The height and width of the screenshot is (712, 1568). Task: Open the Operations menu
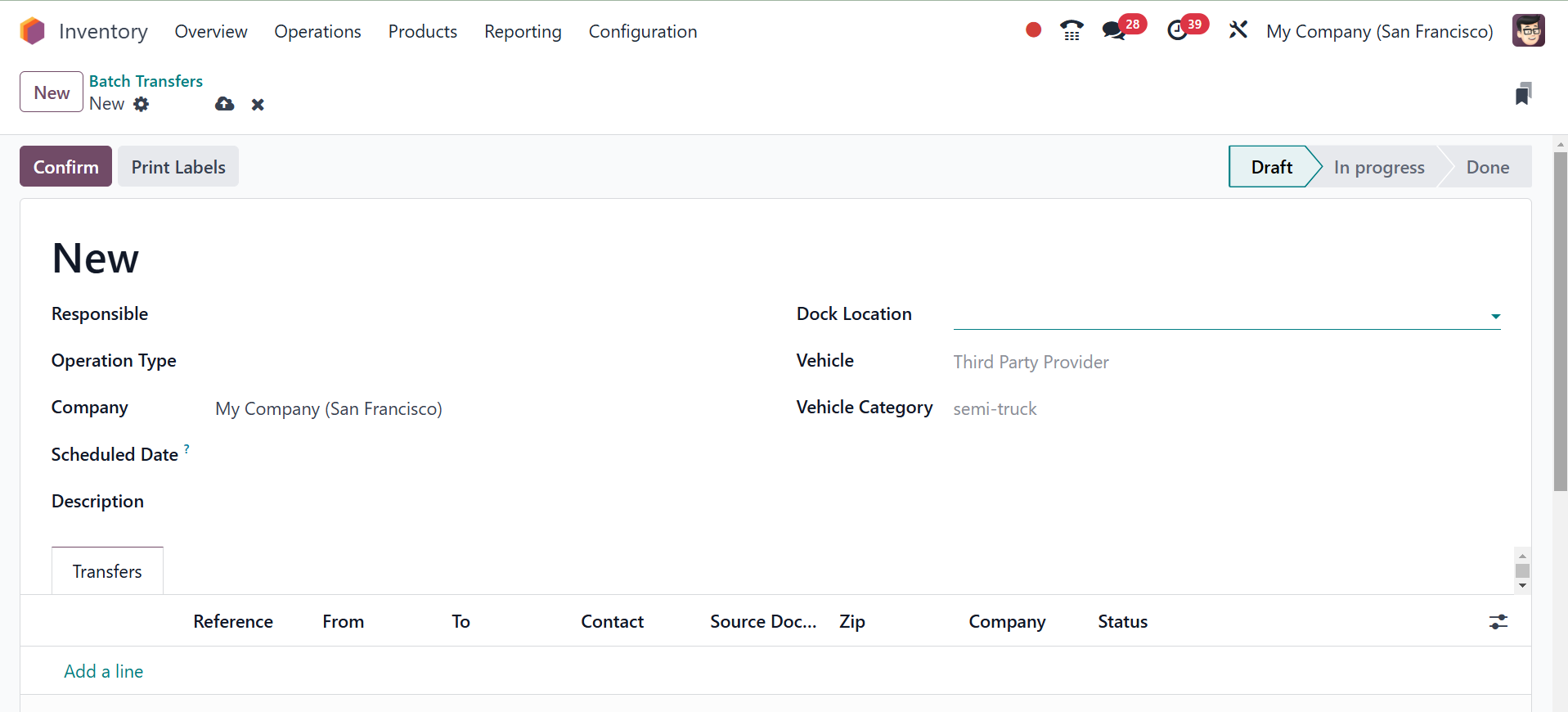click(x=317, y=31)
